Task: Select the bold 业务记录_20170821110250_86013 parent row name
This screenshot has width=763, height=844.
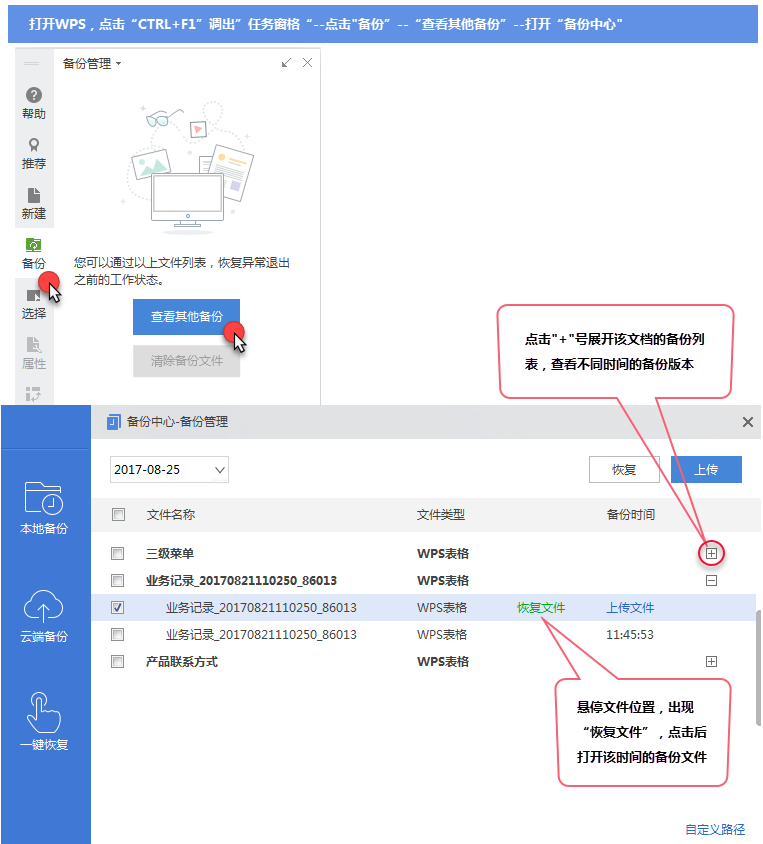Action: click(241, 580)
